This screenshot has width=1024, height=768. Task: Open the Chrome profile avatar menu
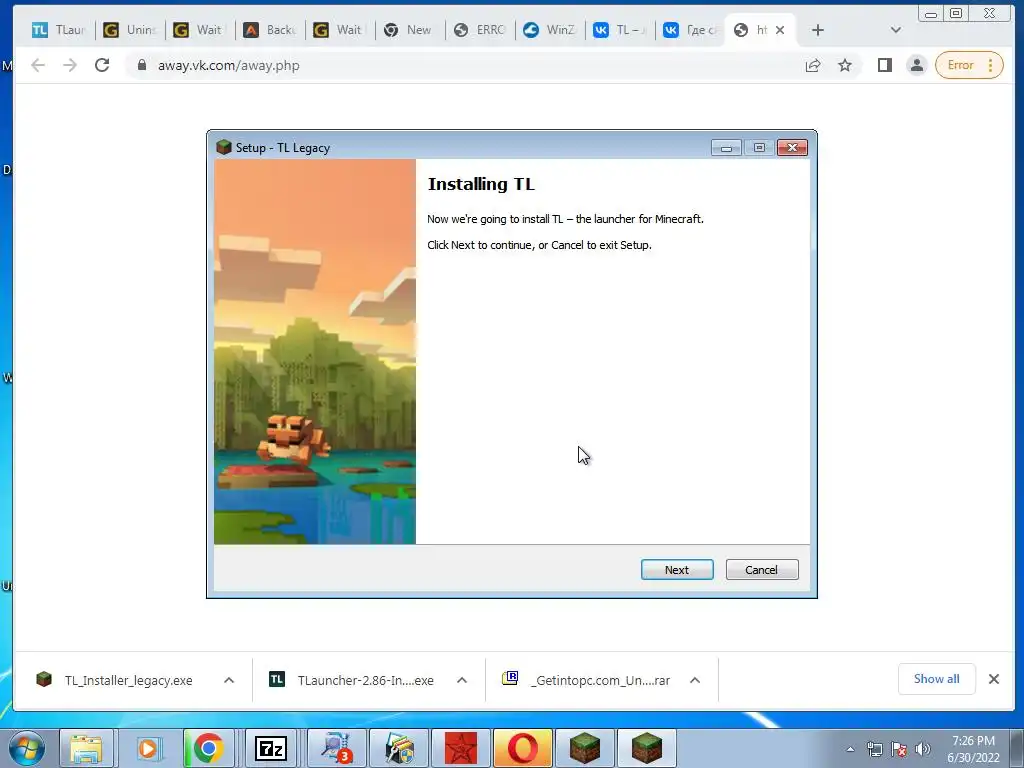pos(917,65)
